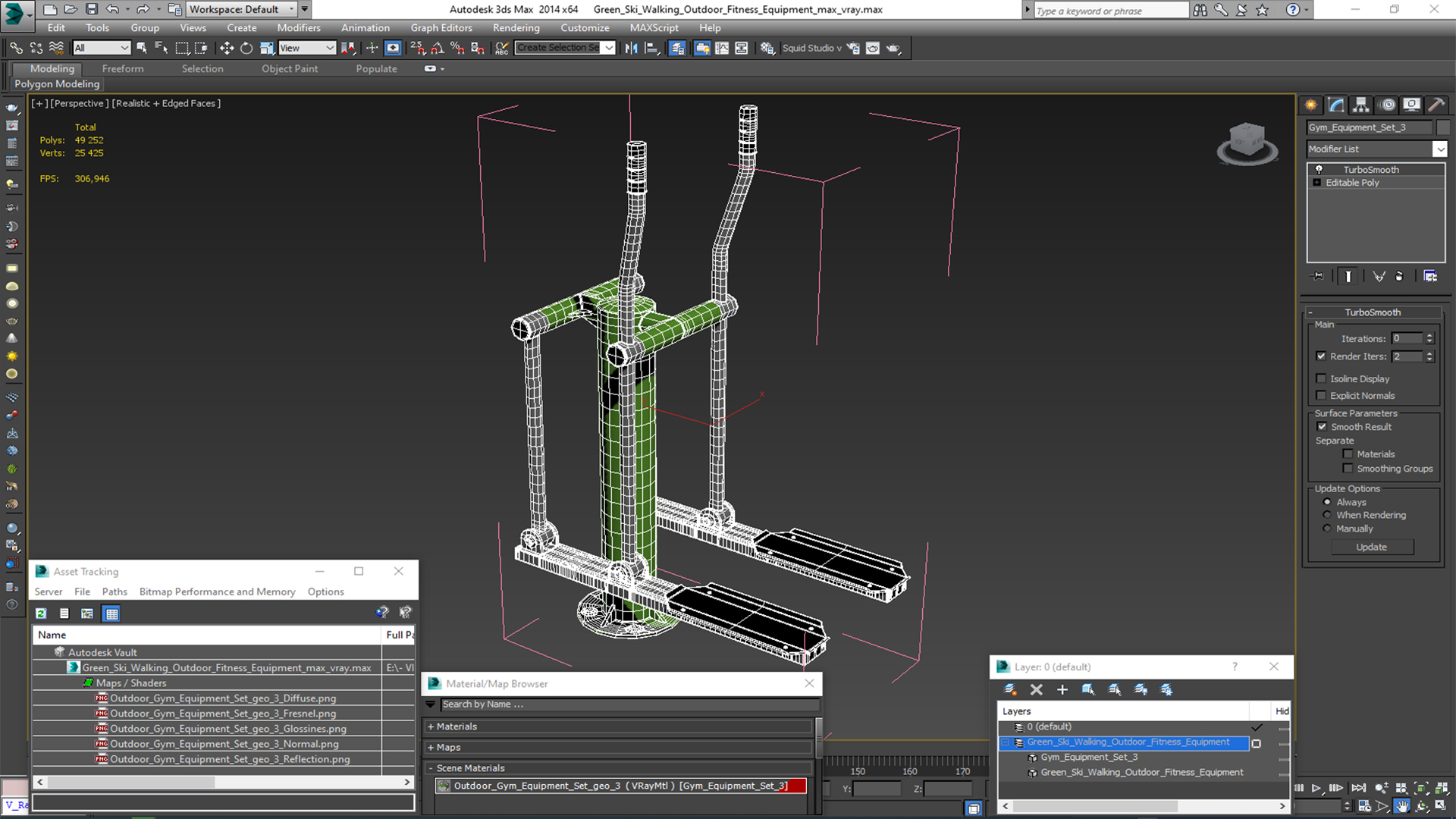
Task: Select Manually update option
Action: (1327, 529)
